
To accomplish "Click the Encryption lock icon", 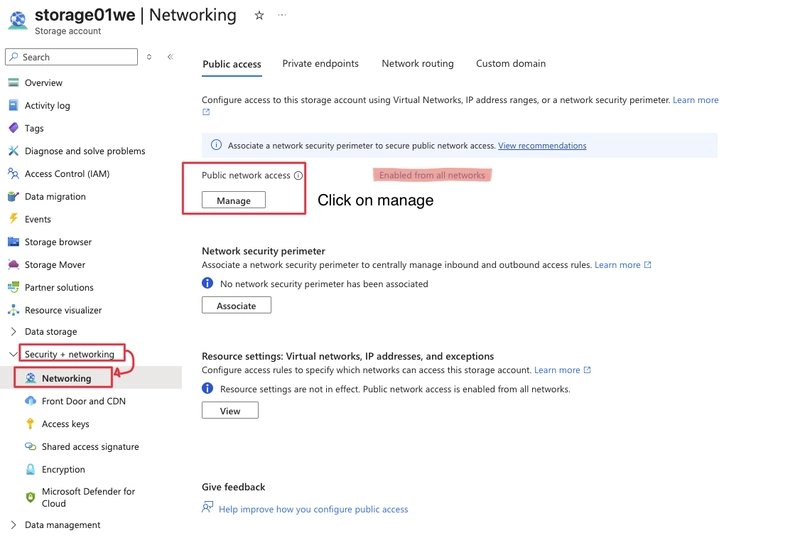I will pyautogui.click(x=31, y=469).
